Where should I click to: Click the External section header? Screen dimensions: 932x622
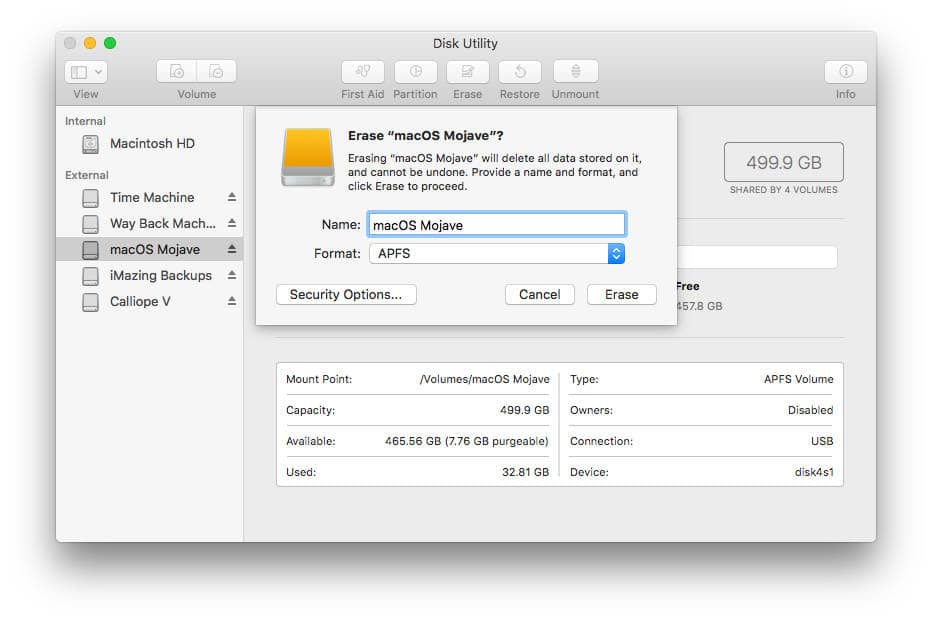87,175
